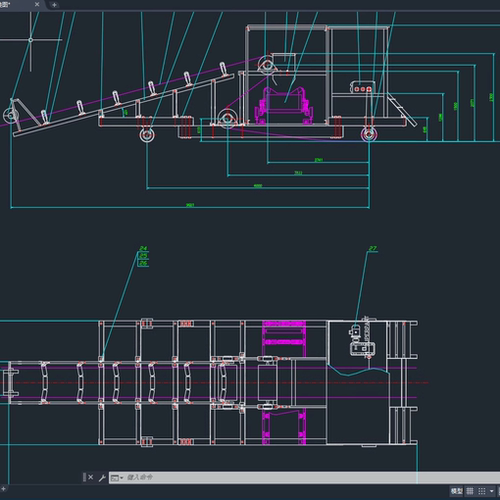500x500 pixels.
Task: Close the current drawing file tab
Action: pyautogui.click(x=37, y=4)
